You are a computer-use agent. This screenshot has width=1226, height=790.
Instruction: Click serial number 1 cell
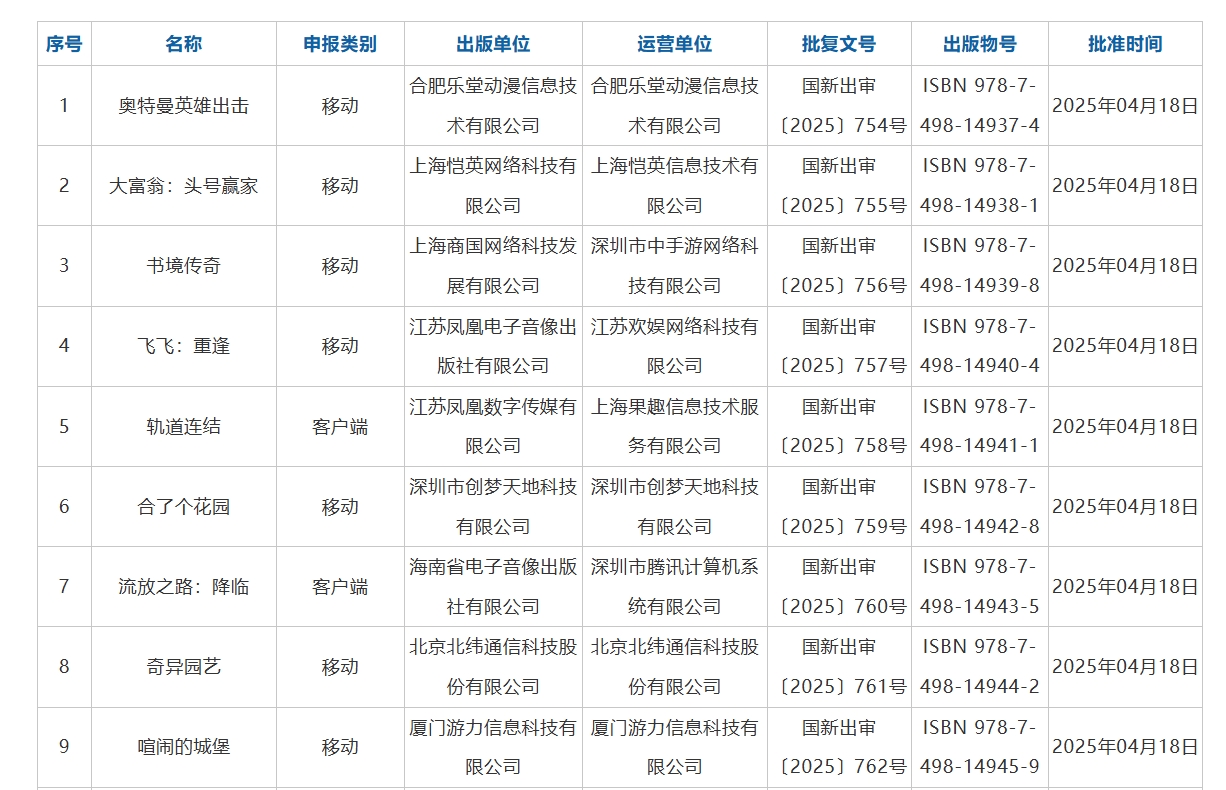tap(64, 106)
